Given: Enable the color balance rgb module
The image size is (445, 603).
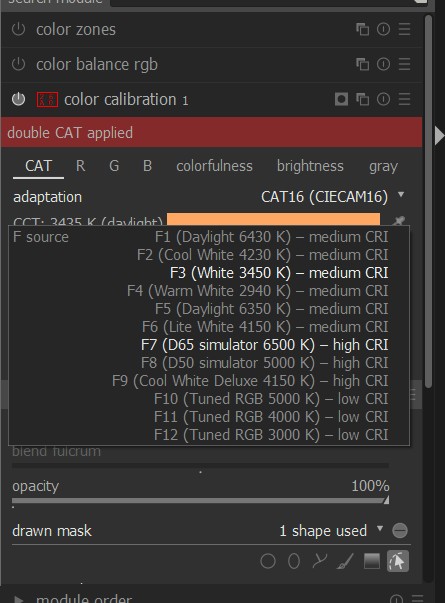Looking at the screenshot, I should point(18,64).
